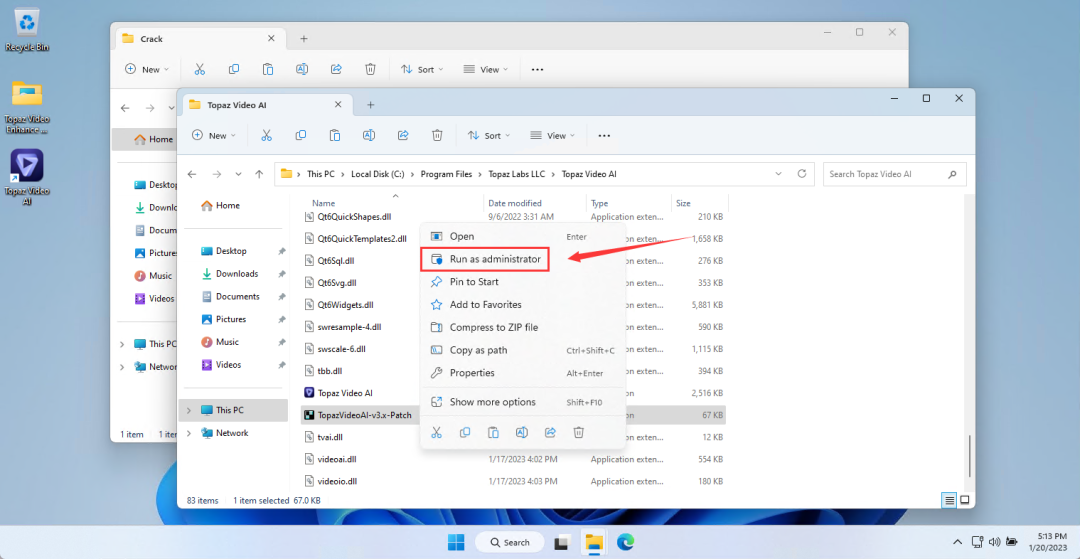Image resolution: width=1080 pixels, height=559 pixels.
Task: Open Microsoft Edge from the taskbar
Action: pos(625,542)
